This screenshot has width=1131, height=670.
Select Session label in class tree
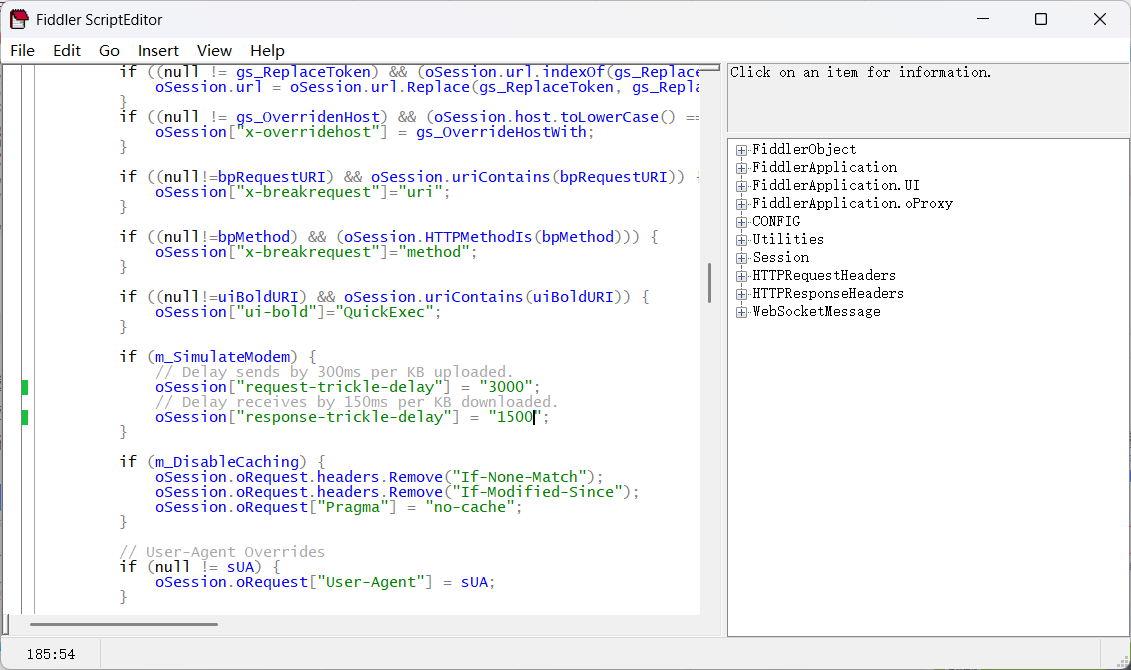coord(780,257)
